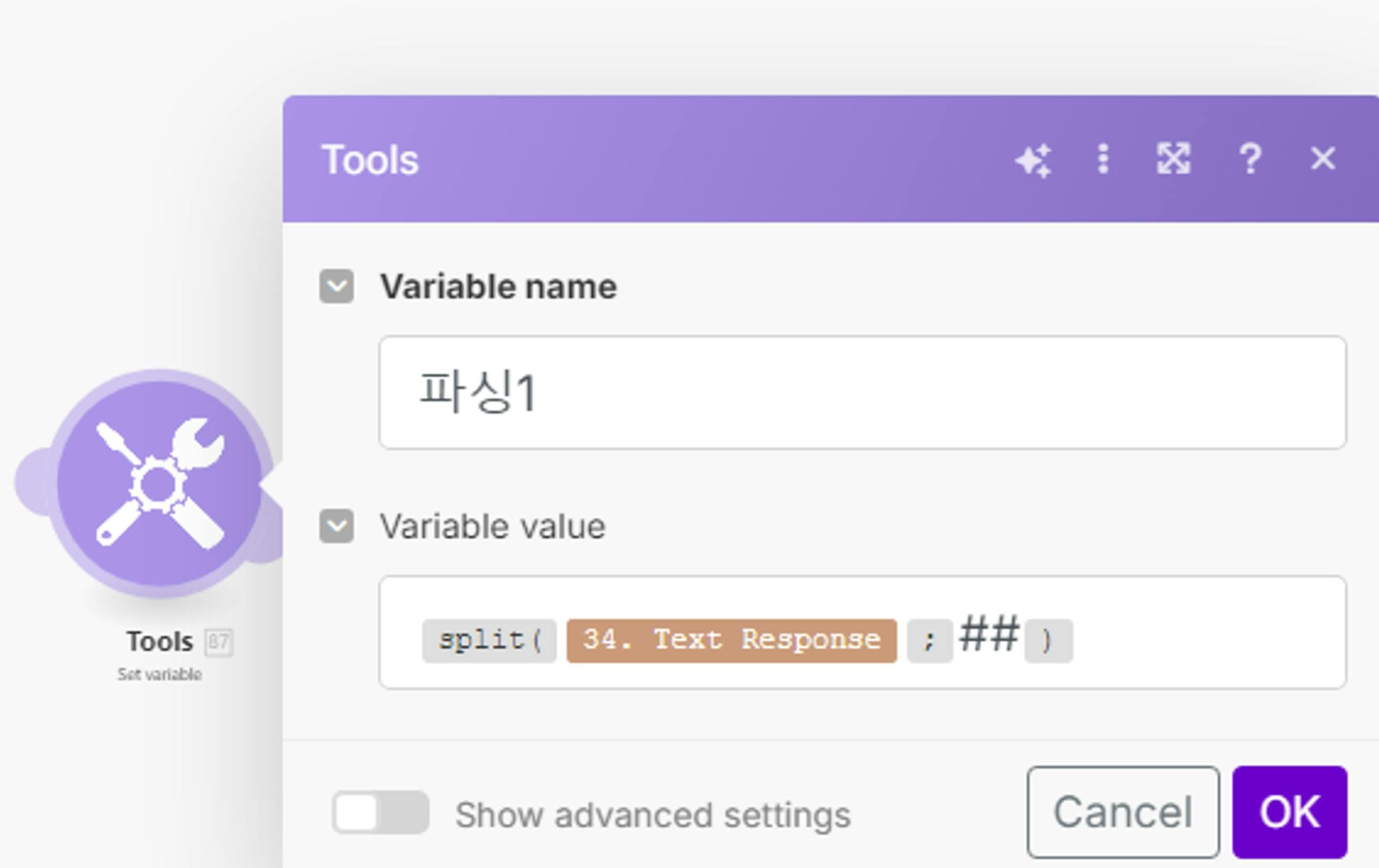Click the closing parenthesis pill

pos(1048,641)
